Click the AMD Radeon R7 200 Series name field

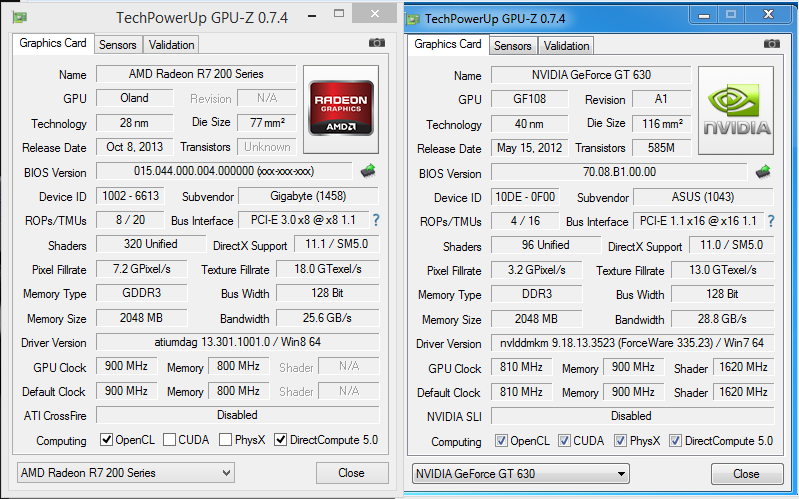pyautogui.click(x=196, y=74)
